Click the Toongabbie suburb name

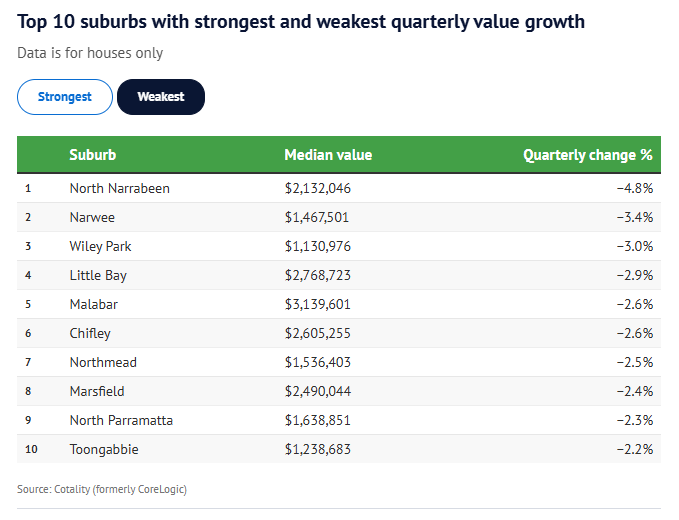pyautogui.click(x=104, y=449)
